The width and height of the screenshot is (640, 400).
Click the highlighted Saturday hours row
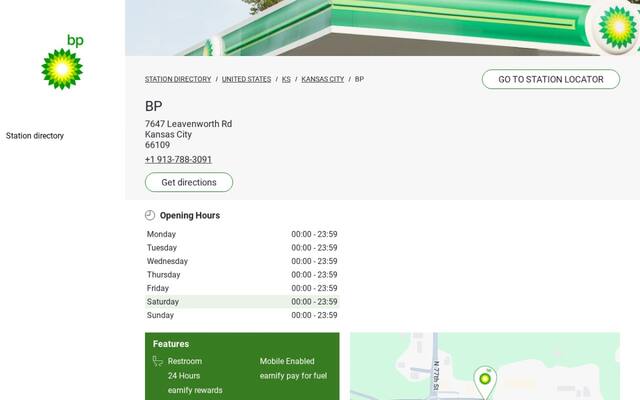[x=242, y=302]
